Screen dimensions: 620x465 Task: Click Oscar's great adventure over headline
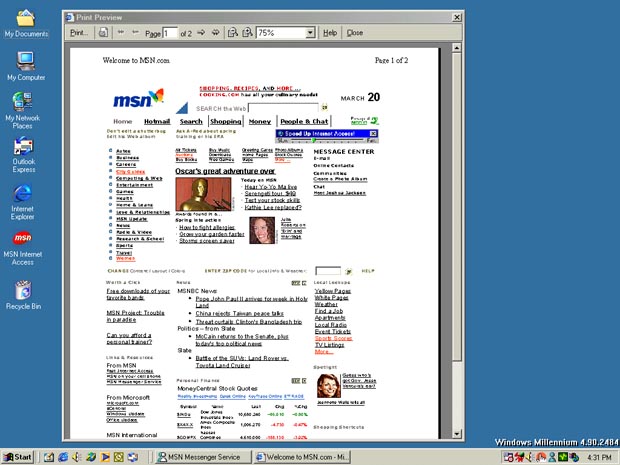coord(225,171)
